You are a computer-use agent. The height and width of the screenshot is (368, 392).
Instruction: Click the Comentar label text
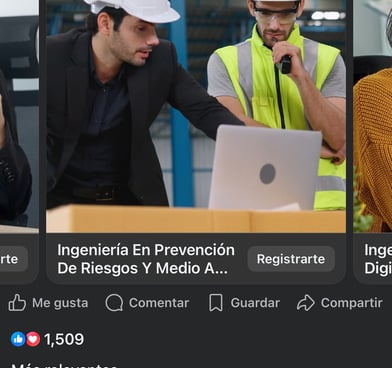[x=159, y=303]
